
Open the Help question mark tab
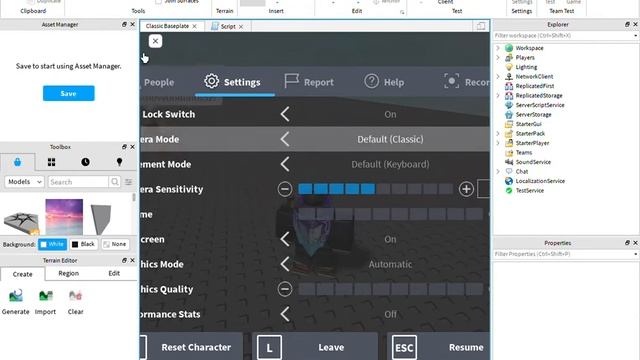[x=384, y=82]
